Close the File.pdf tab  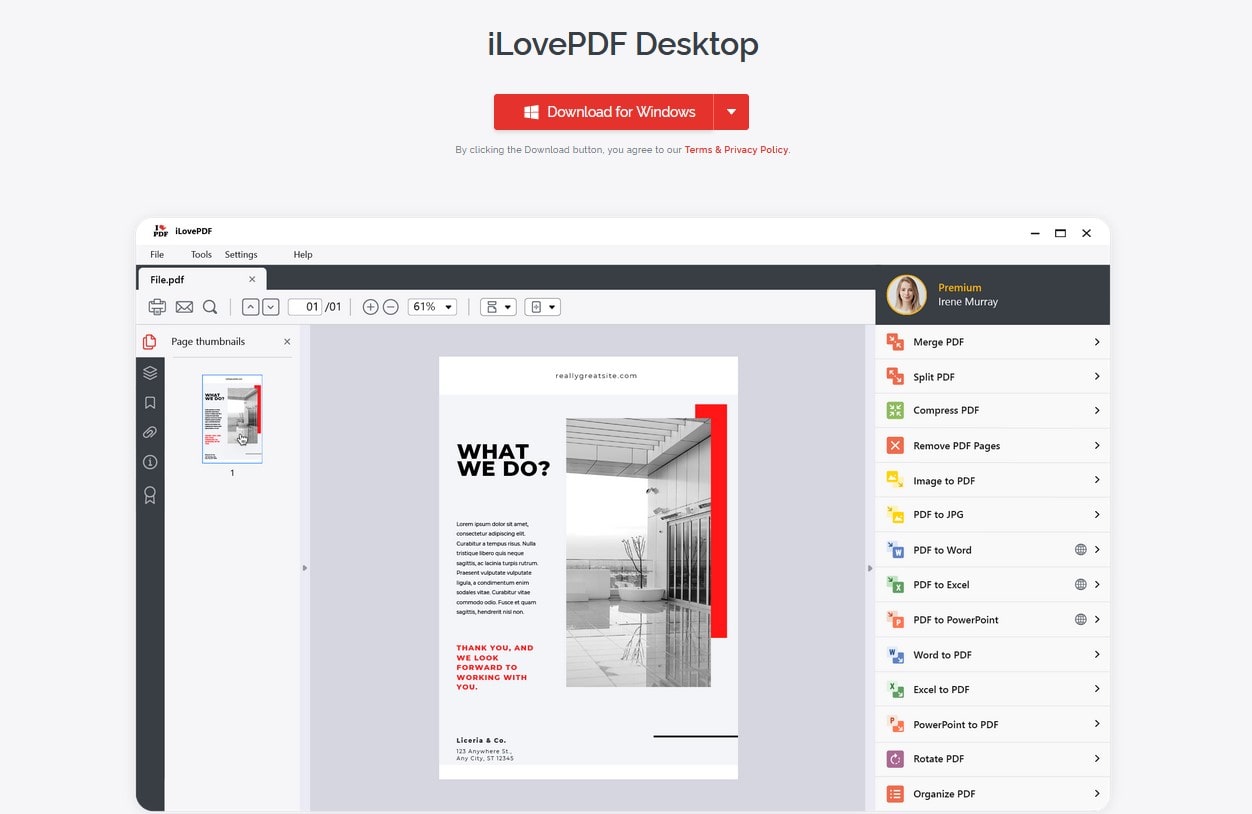coord(252,280)
